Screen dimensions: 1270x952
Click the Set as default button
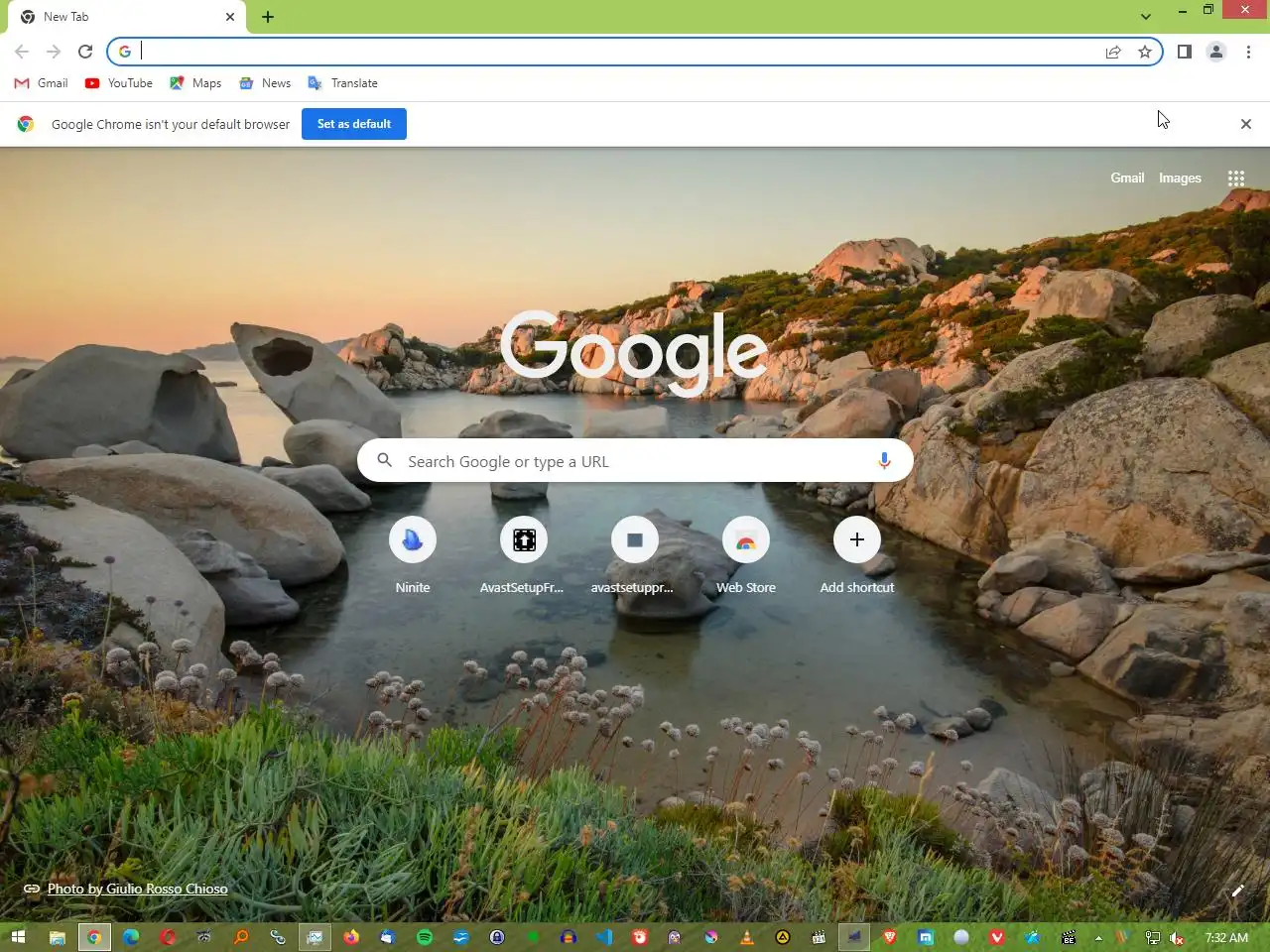click(354, 124)
